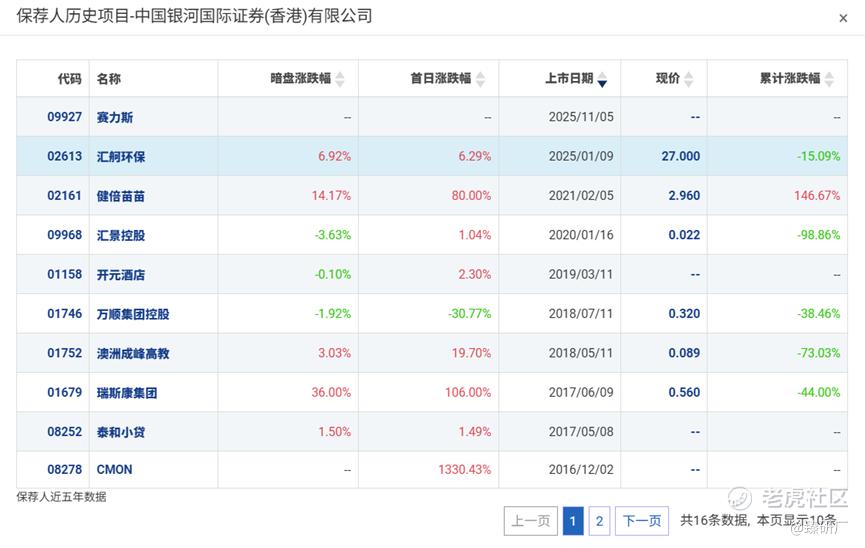Viewport: 865px width, 548px height.
Task: Open CMON stock name link
Action: (x=114, y=470)
